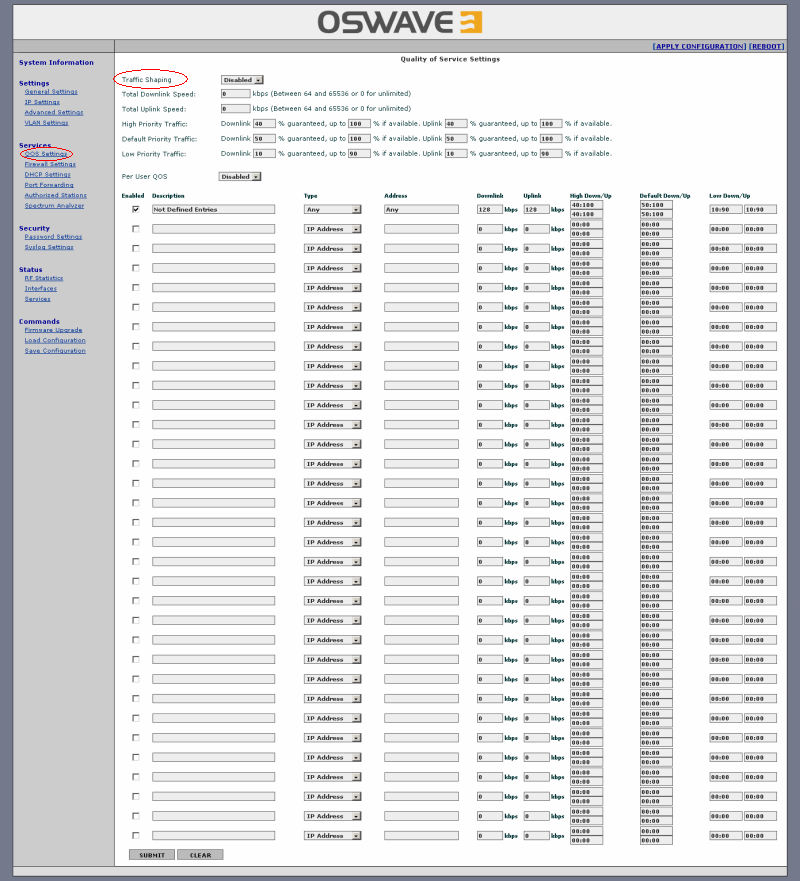
Task: Click REBOOT link
Action: 767,46
